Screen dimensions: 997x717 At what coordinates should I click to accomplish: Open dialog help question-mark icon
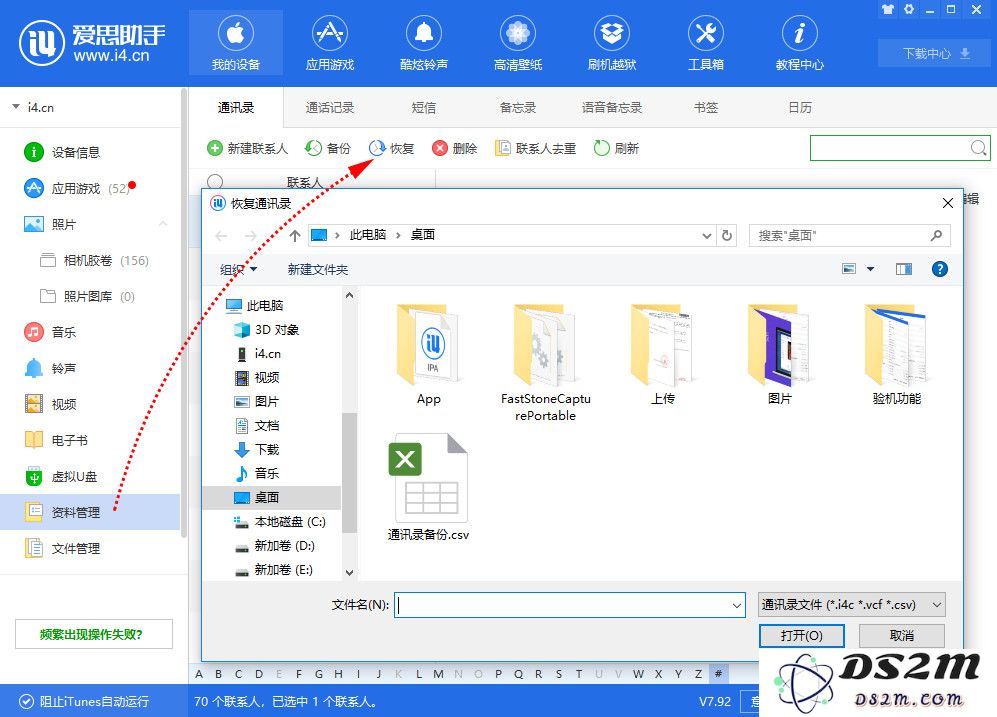(x=939, y=269)
